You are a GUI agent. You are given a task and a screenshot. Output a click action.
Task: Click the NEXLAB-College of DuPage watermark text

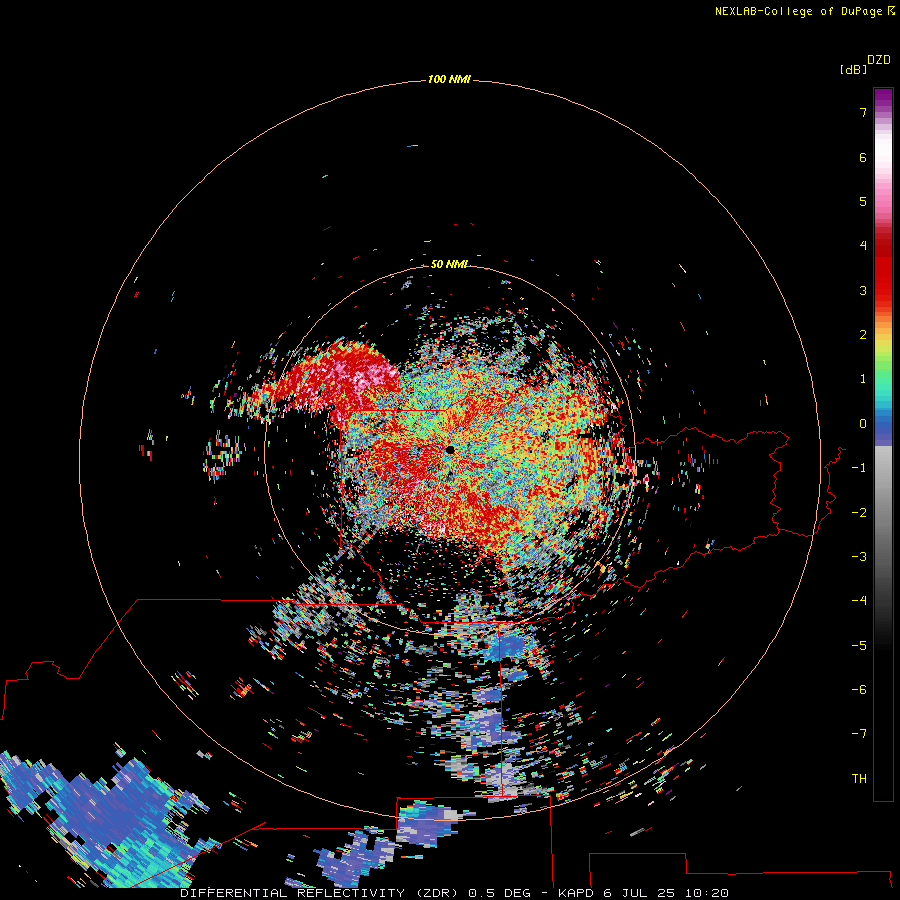click(x=799, y=11)
